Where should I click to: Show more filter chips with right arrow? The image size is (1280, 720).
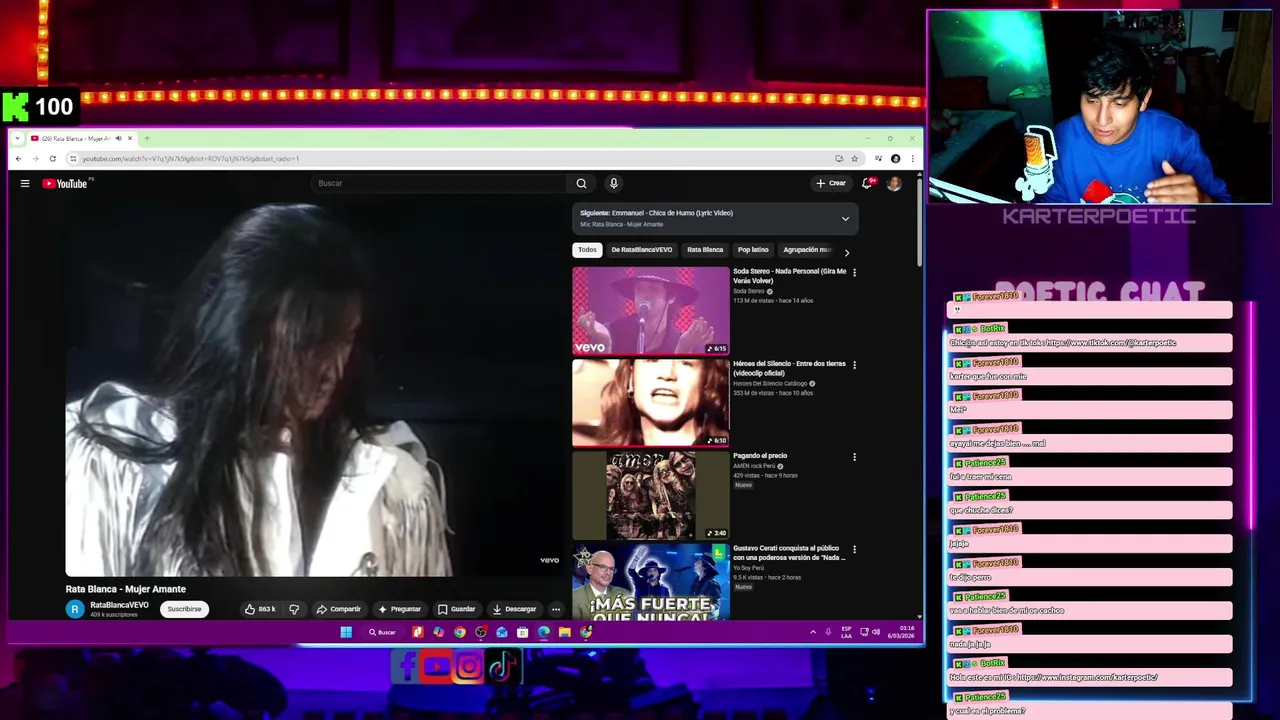847,252
